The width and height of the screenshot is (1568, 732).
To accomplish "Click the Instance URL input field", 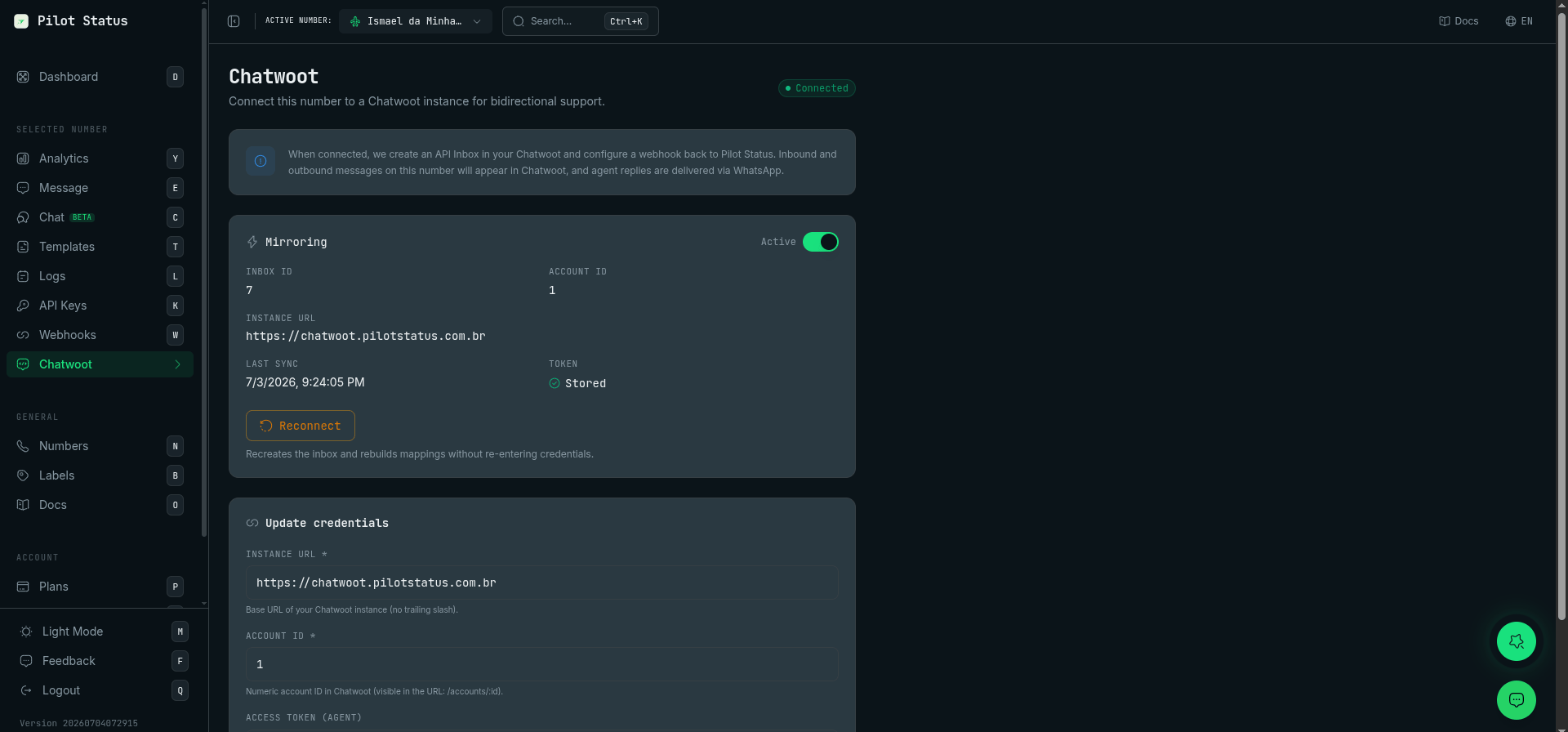I will tap(542, 582).
